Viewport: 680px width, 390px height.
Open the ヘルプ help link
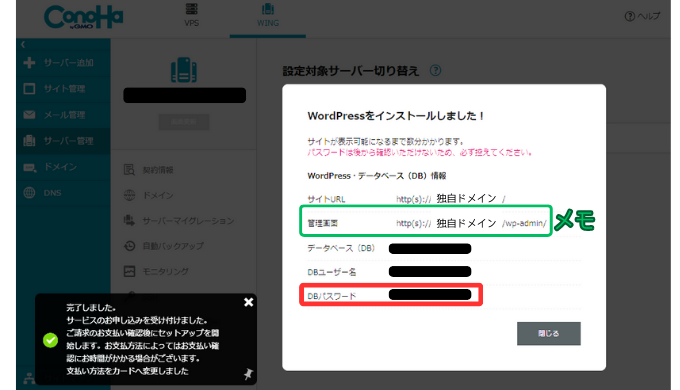tap(642, 16)
